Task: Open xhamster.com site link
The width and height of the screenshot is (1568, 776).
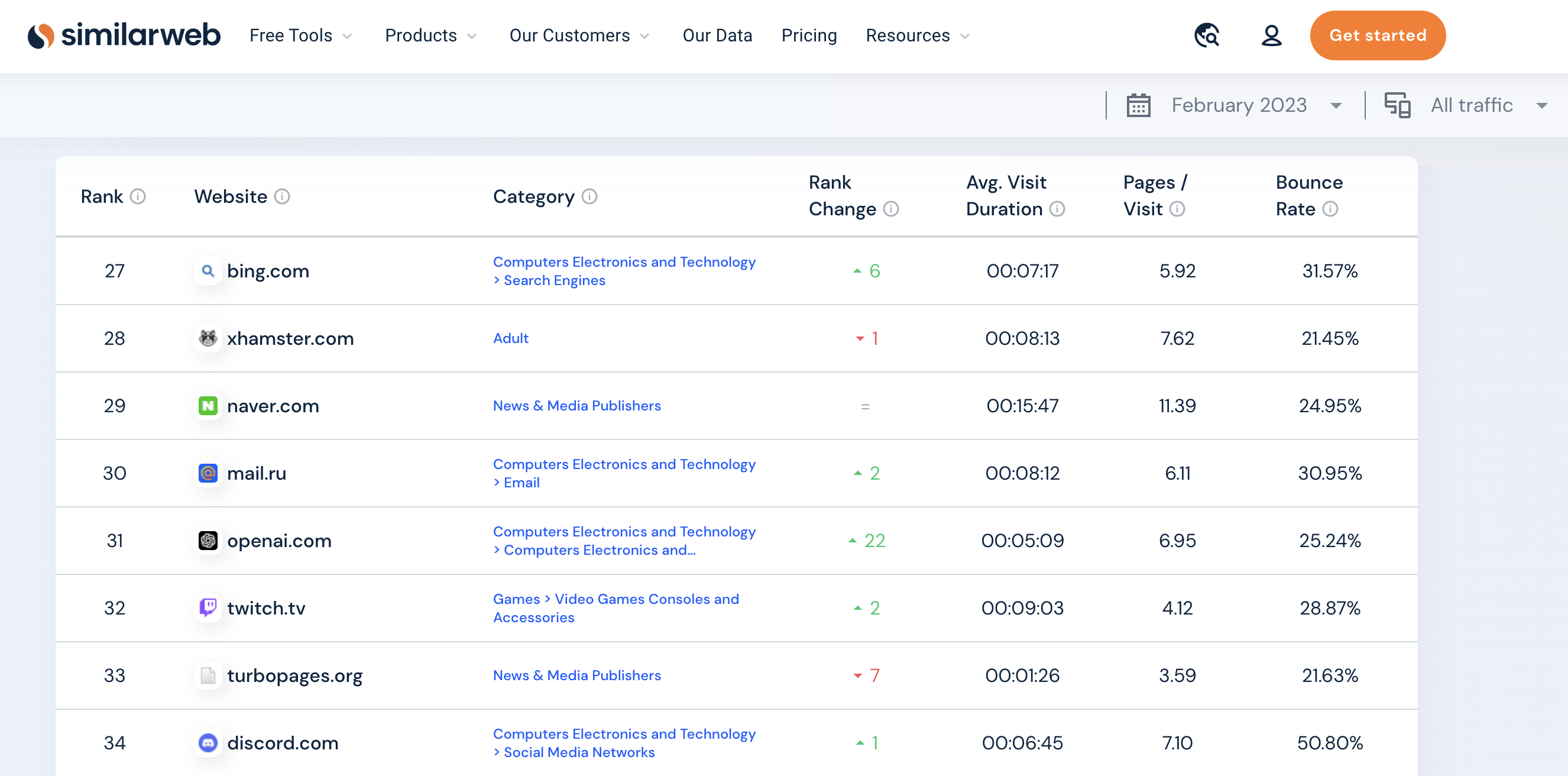Action: pyautogui.click(x=290, y=338)
